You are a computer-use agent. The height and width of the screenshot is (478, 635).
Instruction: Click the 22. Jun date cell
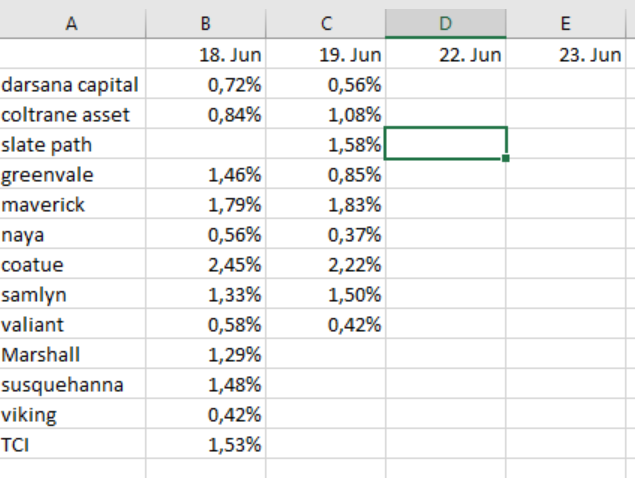pos(445,55)
